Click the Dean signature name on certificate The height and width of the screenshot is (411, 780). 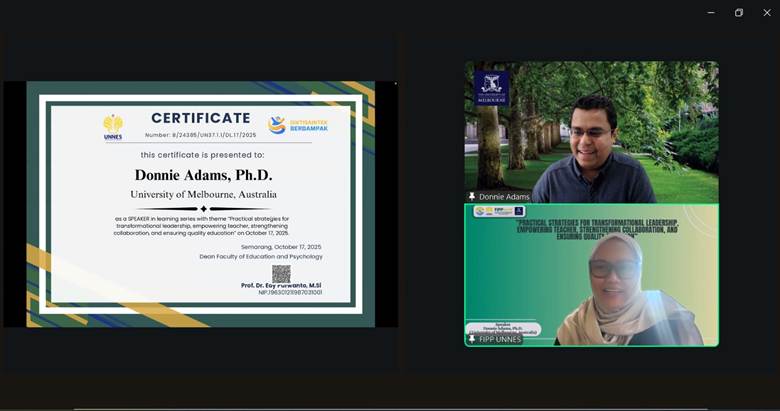pos(281,286)
